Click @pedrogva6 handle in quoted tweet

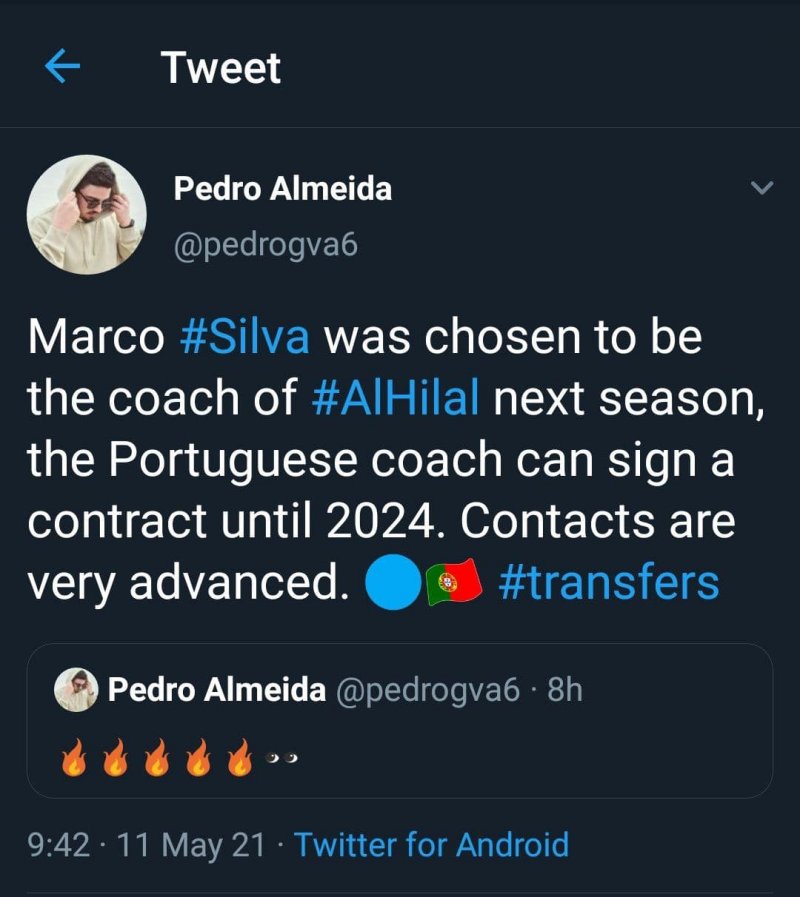[428, 690]
